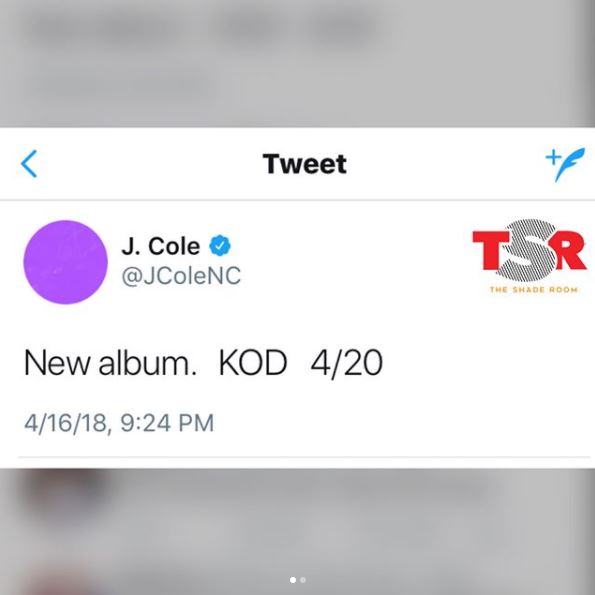
Task: Open the J. Cole display name
Action: tap(161, 246)
